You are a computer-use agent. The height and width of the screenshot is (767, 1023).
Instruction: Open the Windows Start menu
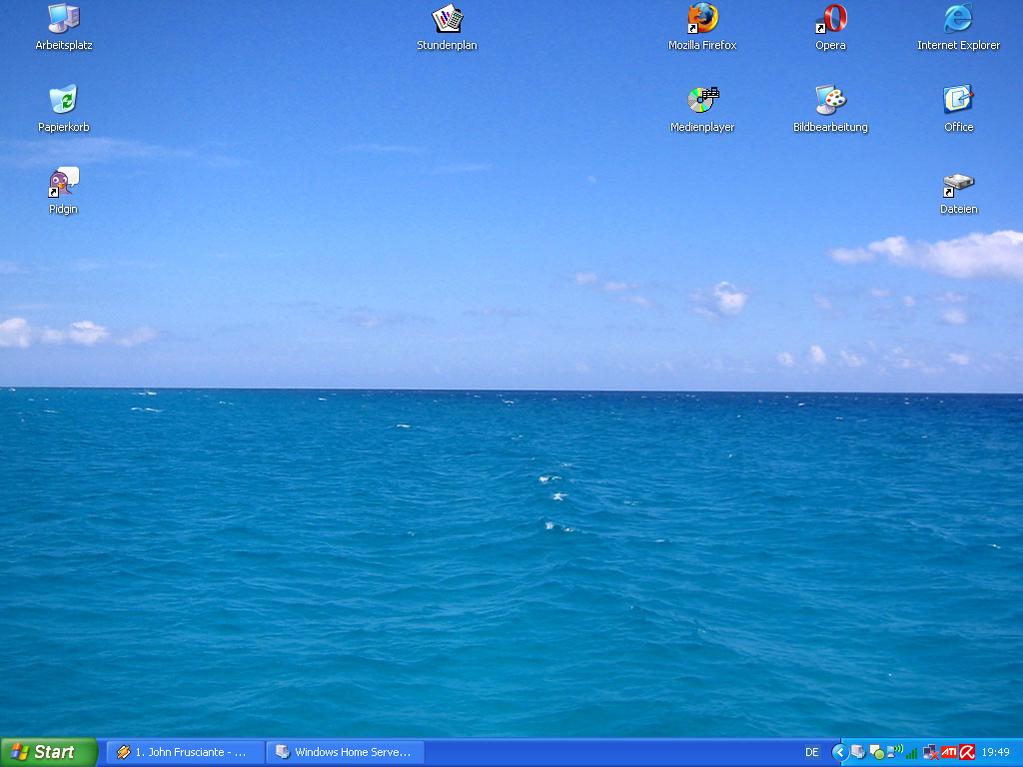point(48,752)
